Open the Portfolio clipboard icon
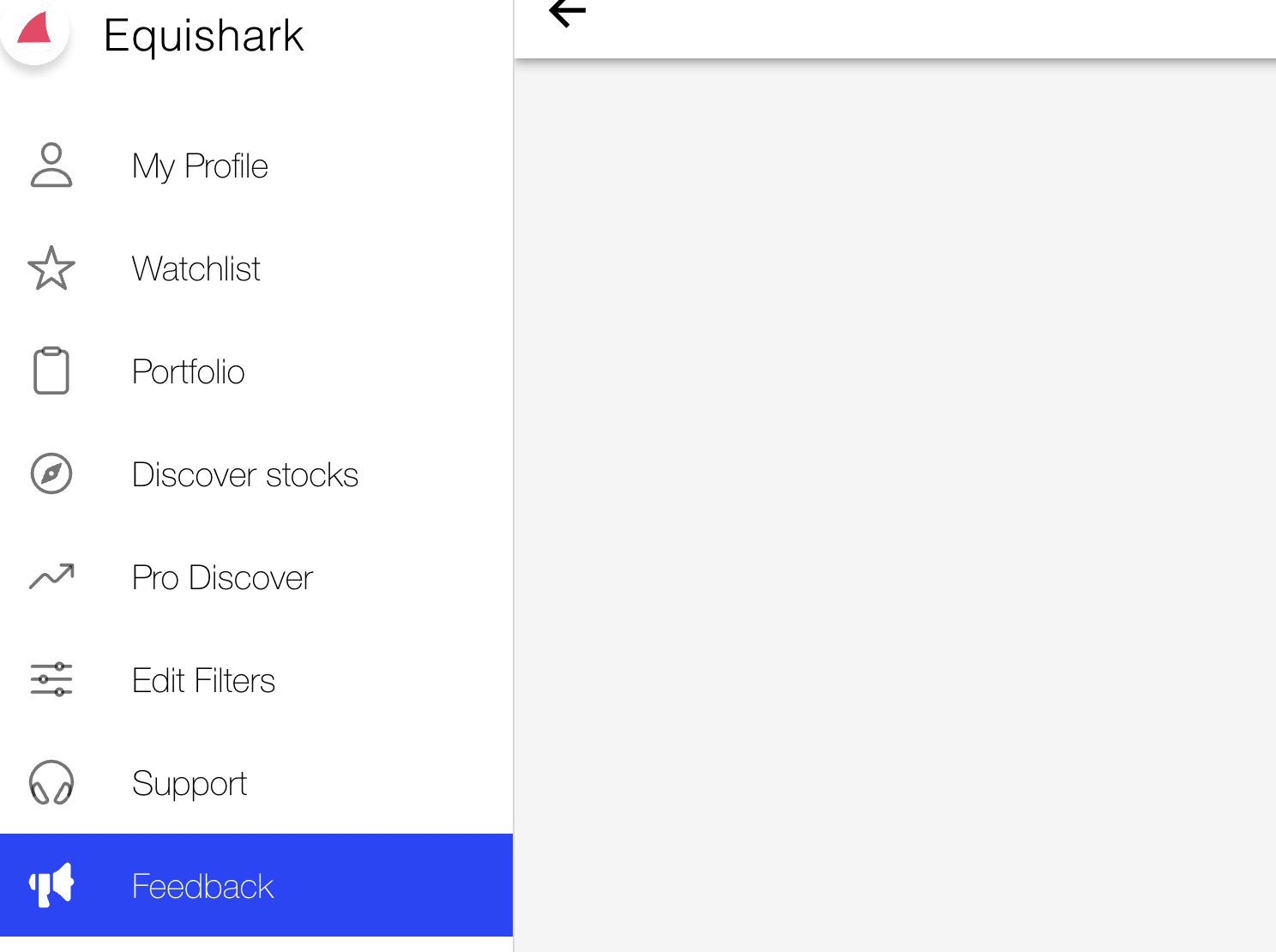 51,371
